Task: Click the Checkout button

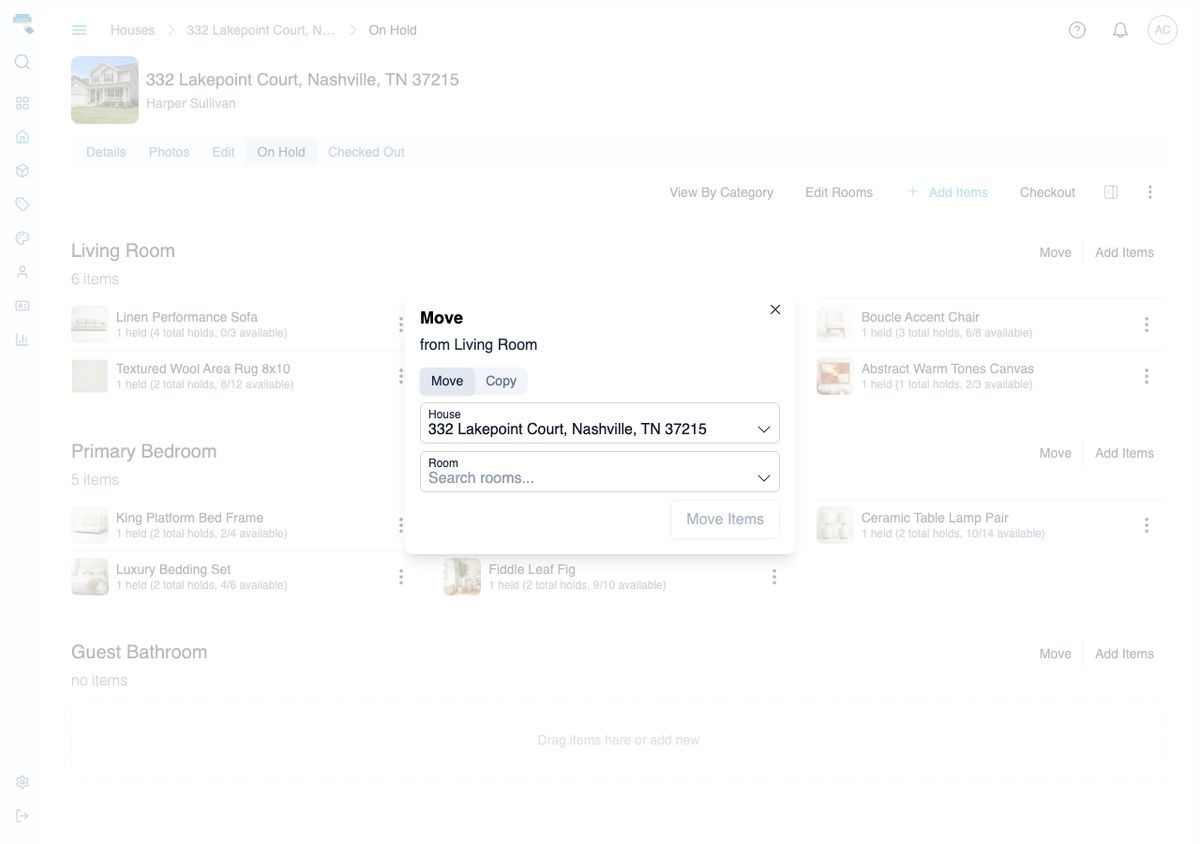Action: pyautogui.click(x=1047, y=192)
